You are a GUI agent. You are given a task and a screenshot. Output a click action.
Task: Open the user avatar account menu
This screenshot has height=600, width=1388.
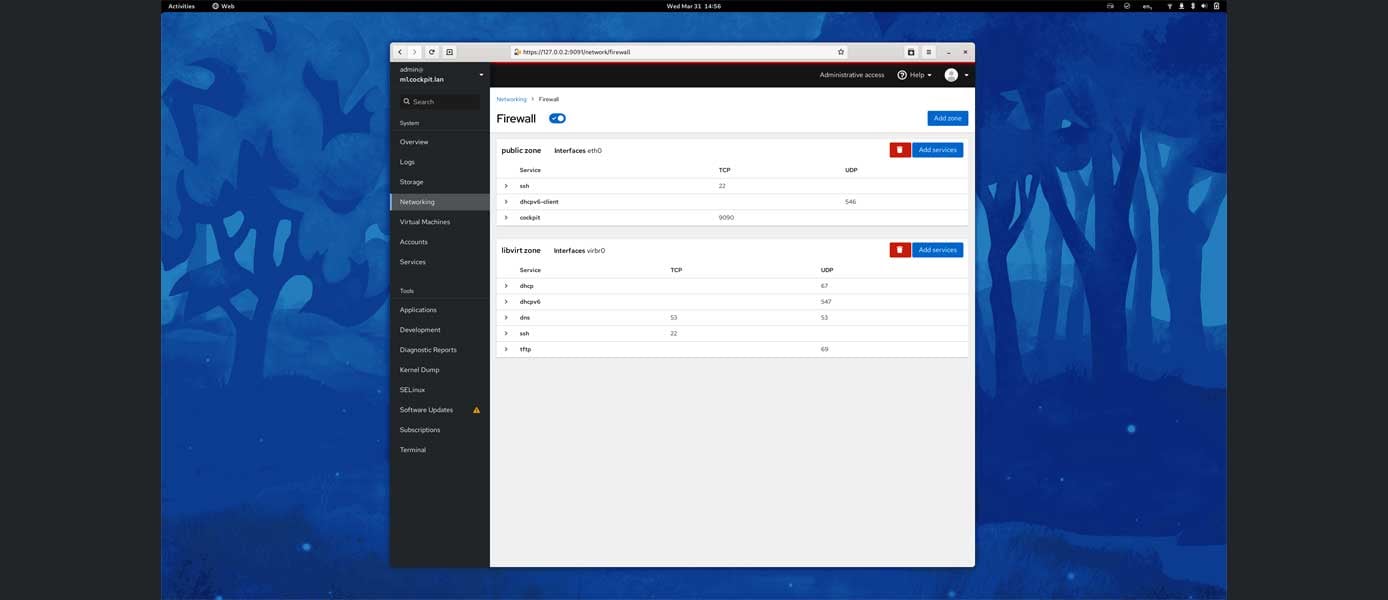pyautogui.click(x=951, y=74)
